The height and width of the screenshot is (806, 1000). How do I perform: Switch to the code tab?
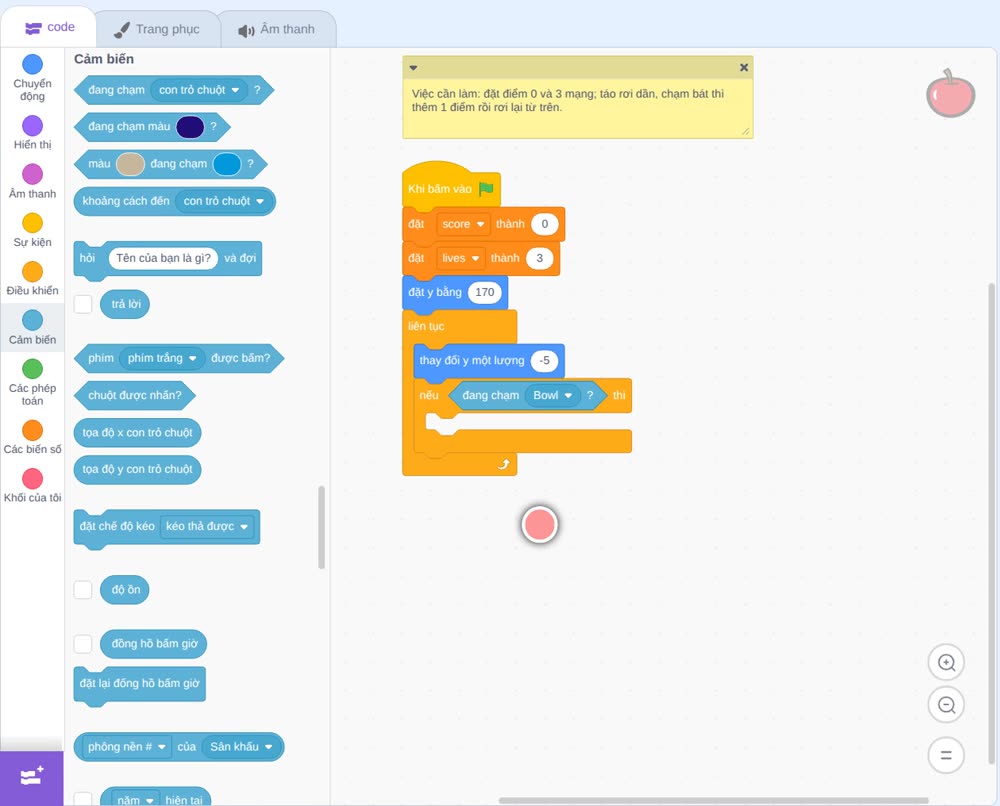coord(49,27)
